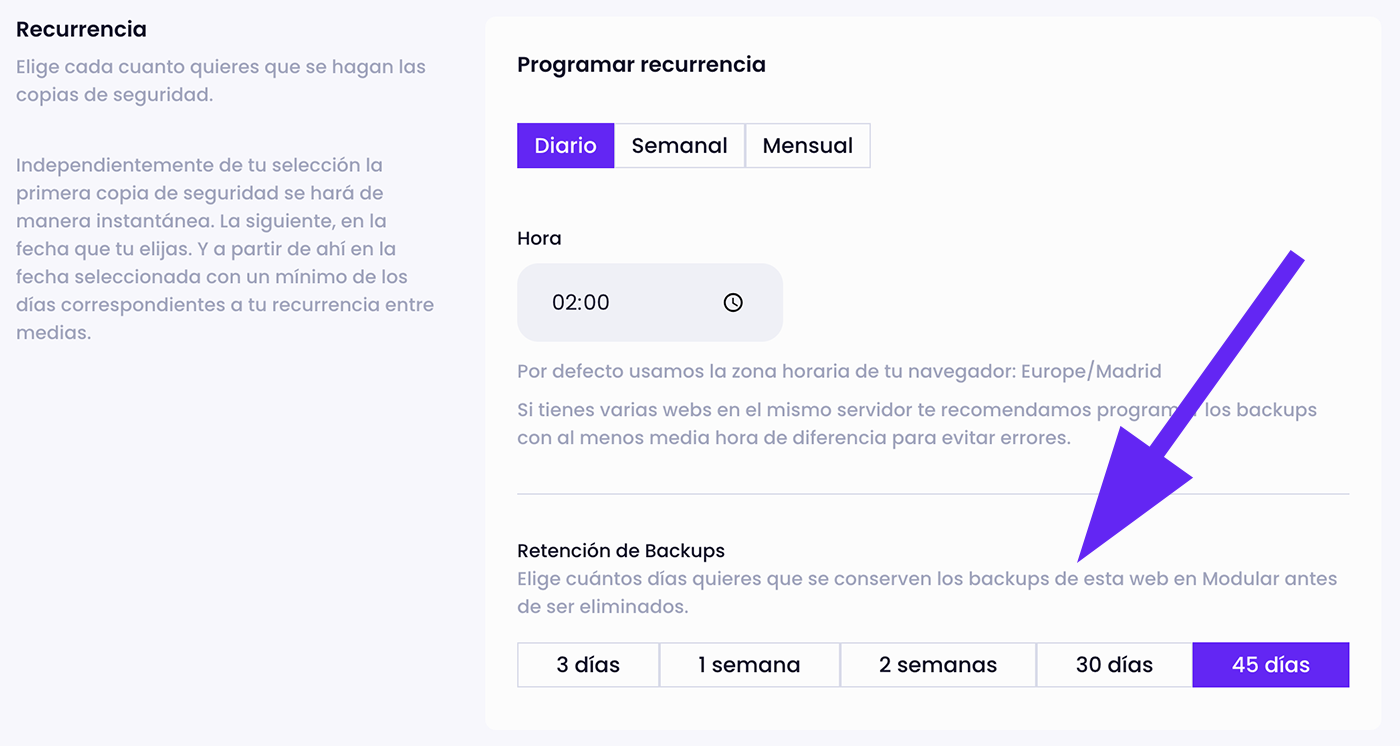Screen dimensions: 1400x746
Task: Click the Retención de Backups heading
Action: click(620, 550)
